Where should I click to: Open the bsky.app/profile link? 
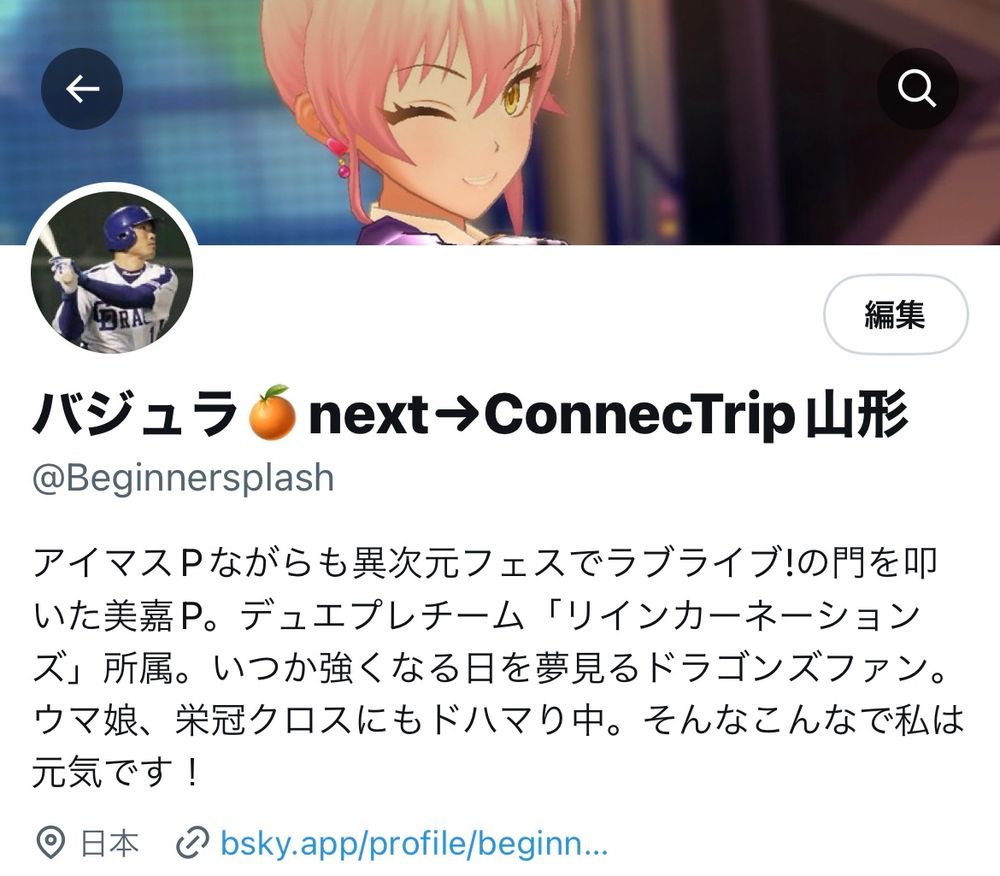coord(414,843)
